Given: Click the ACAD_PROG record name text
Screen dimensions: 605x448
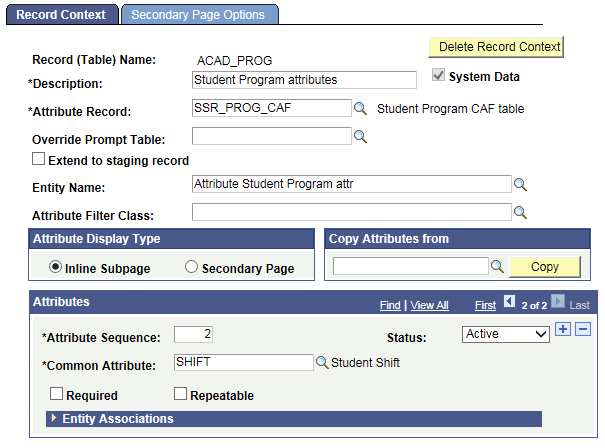Looking at the screenshot, I should pyautogui.click(x=234, y=61).
